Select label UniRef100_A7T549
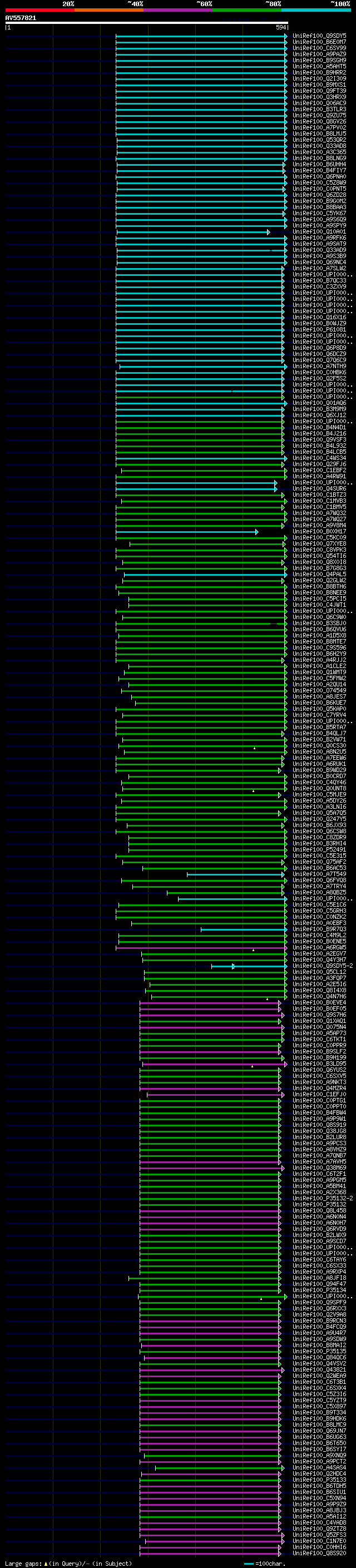Screen dimensions: 356x1568 (319, 874)
